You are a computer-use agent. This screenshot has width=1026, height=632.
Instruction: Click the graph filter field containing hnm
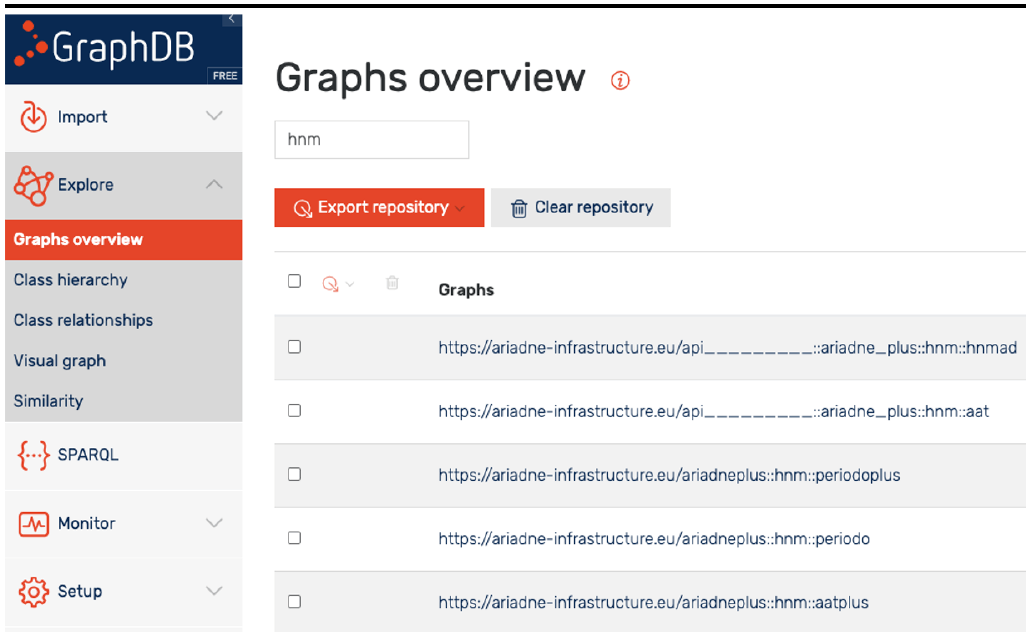pyautogui.click(x=371, y=140)
